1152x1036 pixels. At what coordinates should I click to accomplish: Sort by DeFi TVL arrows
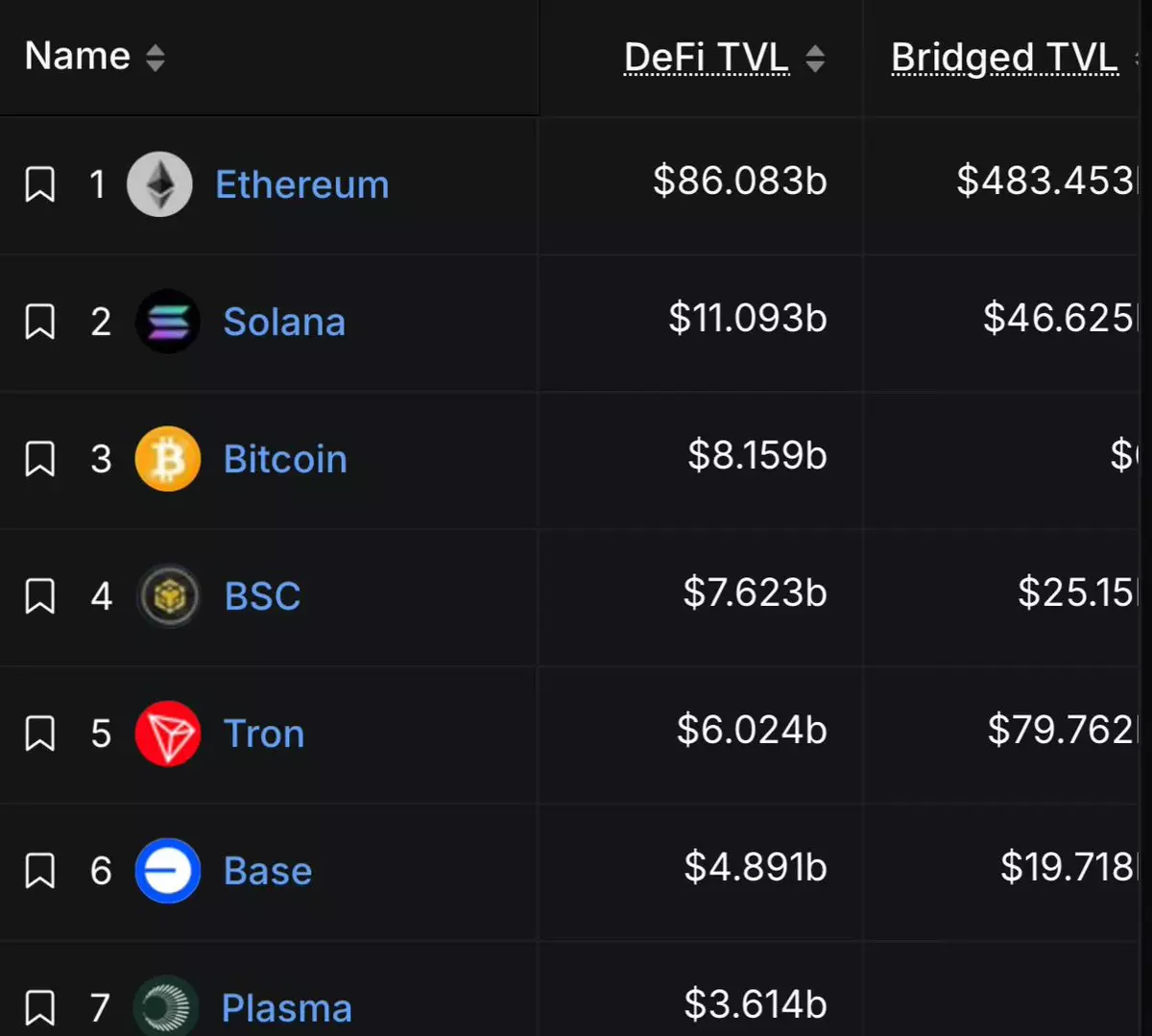click(815, 59)
